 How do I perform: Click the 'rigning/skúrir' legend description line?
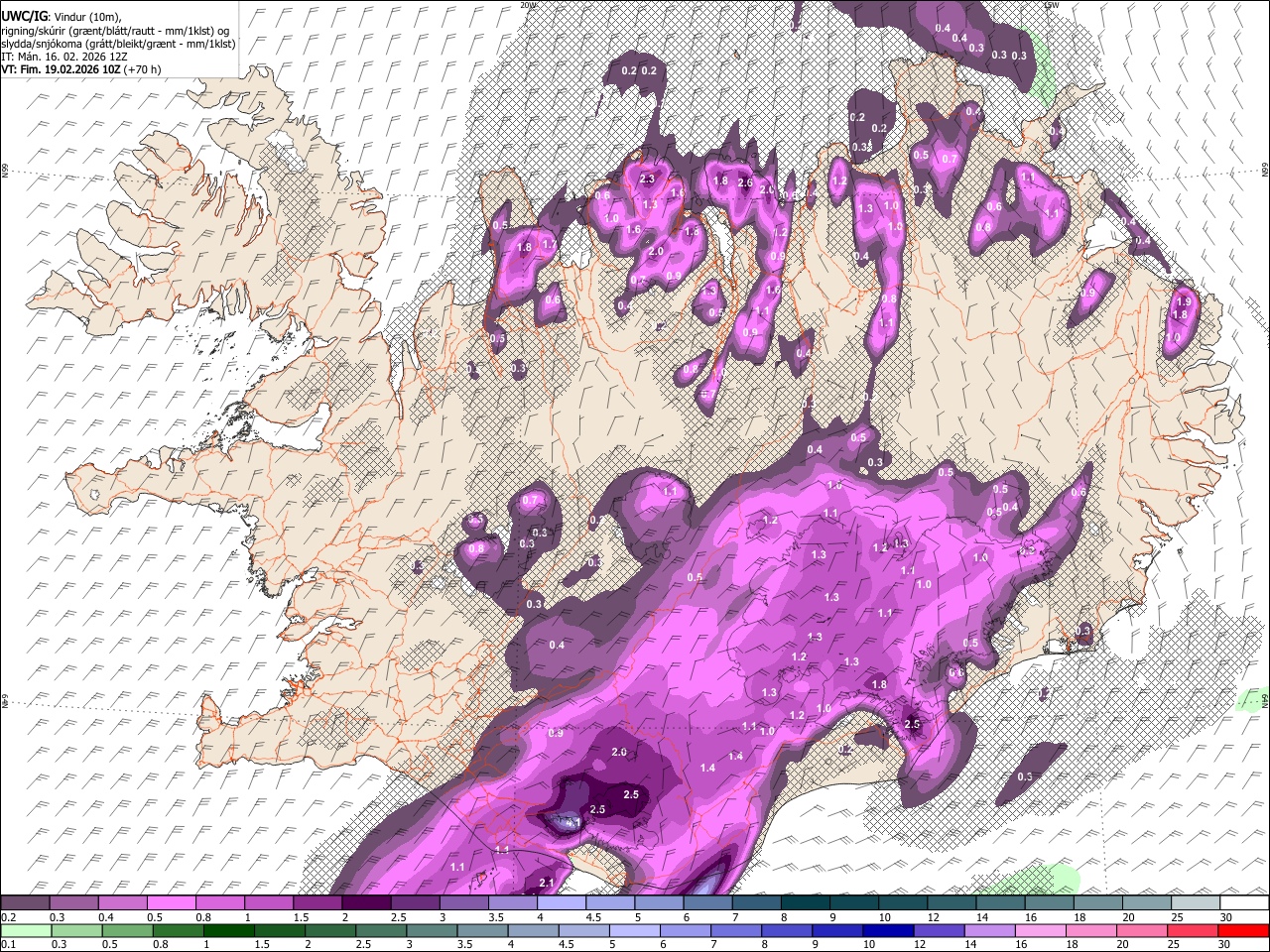coord(115,31)
